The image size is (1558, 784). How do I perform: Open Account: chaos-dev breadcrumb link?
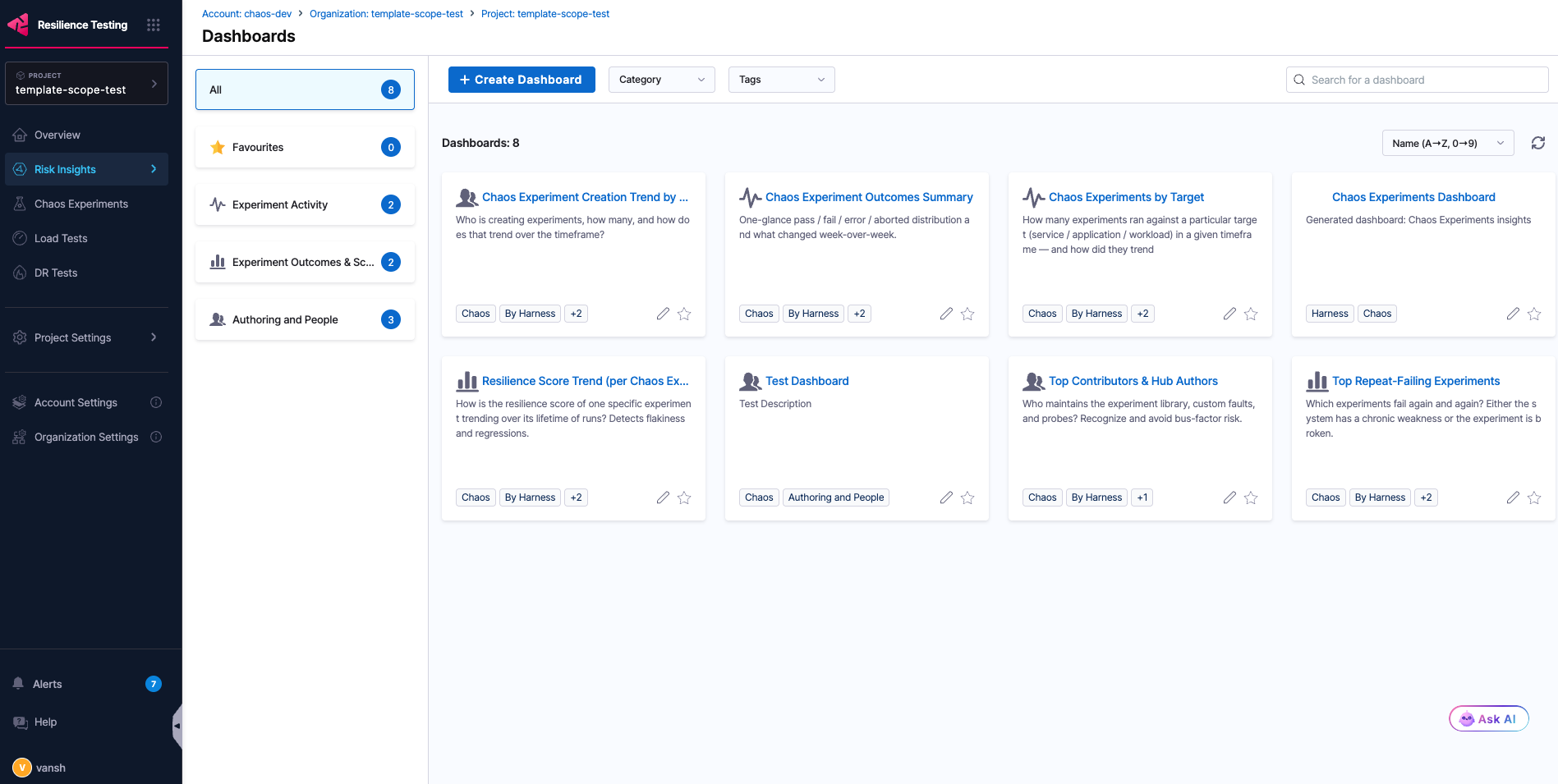click(246, 14)
